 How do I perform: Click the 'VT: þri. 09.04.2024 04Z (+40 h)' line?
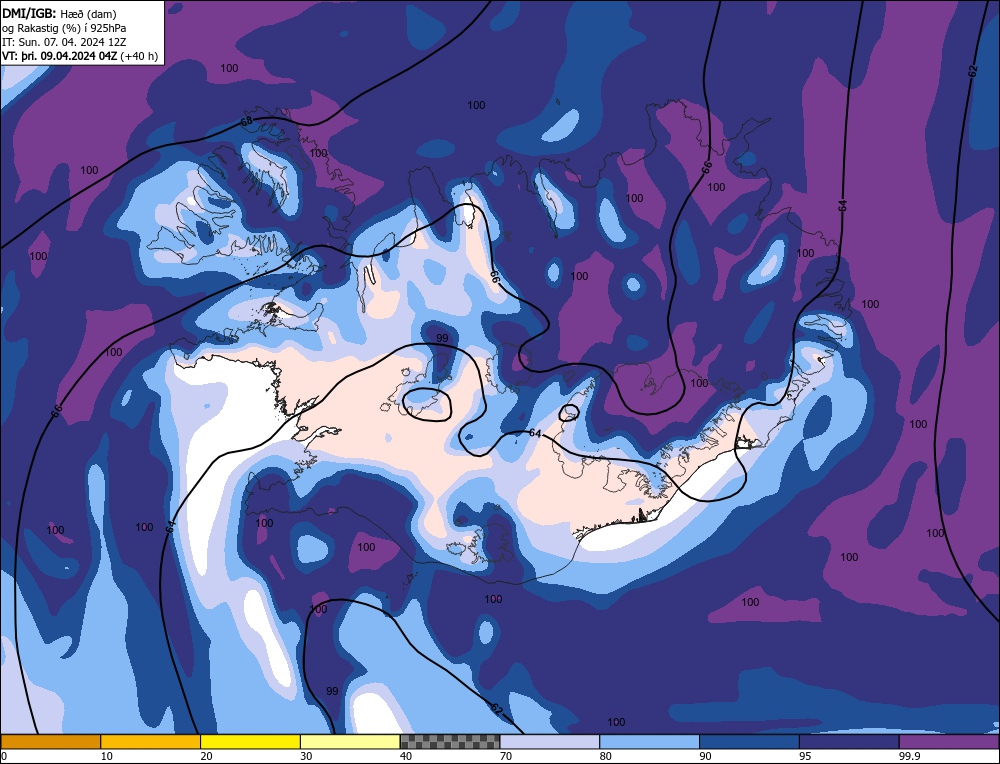click(80, 56)
